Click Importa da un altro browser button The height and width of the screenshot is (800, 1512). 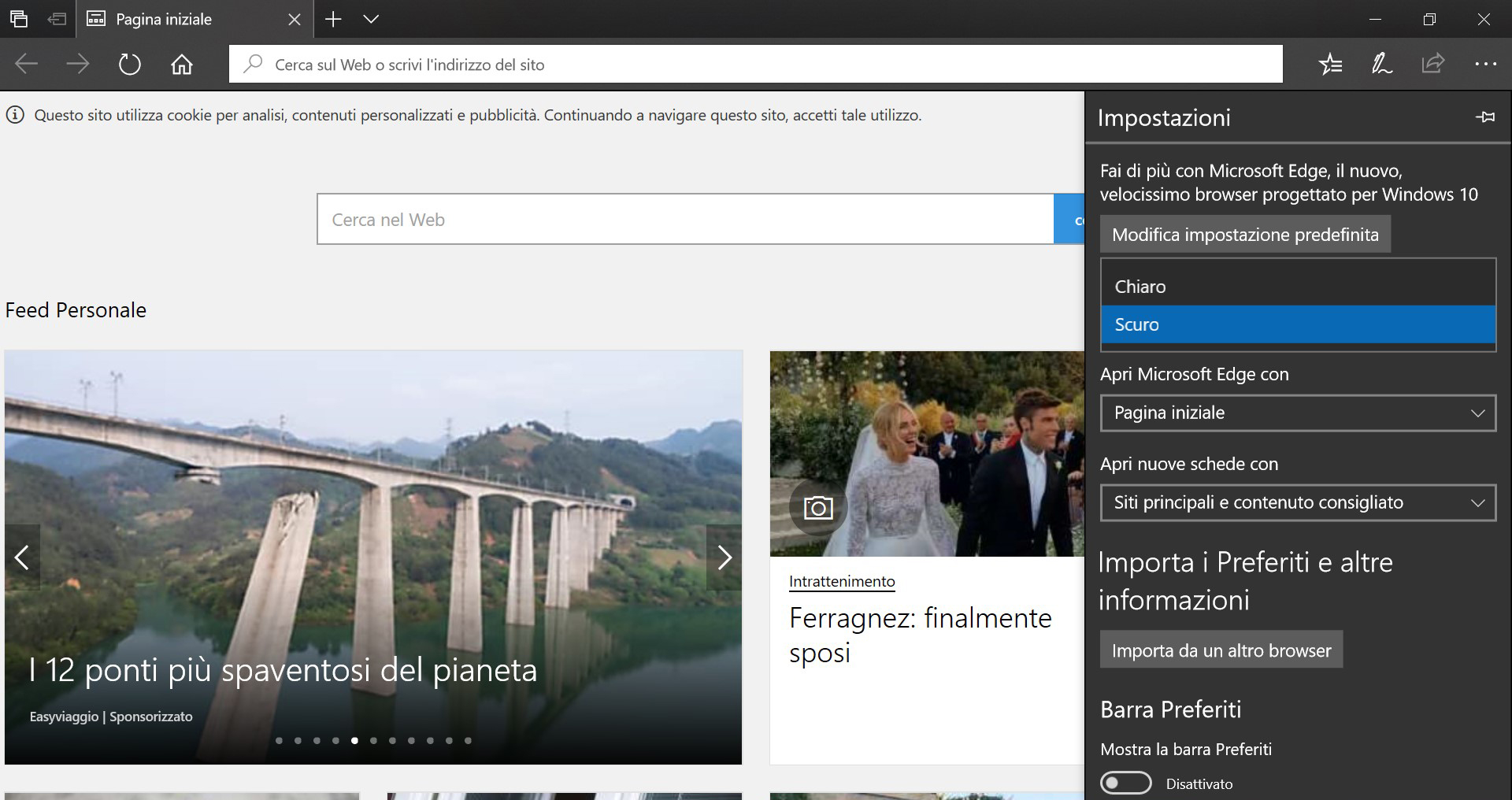click(1221, 650)
